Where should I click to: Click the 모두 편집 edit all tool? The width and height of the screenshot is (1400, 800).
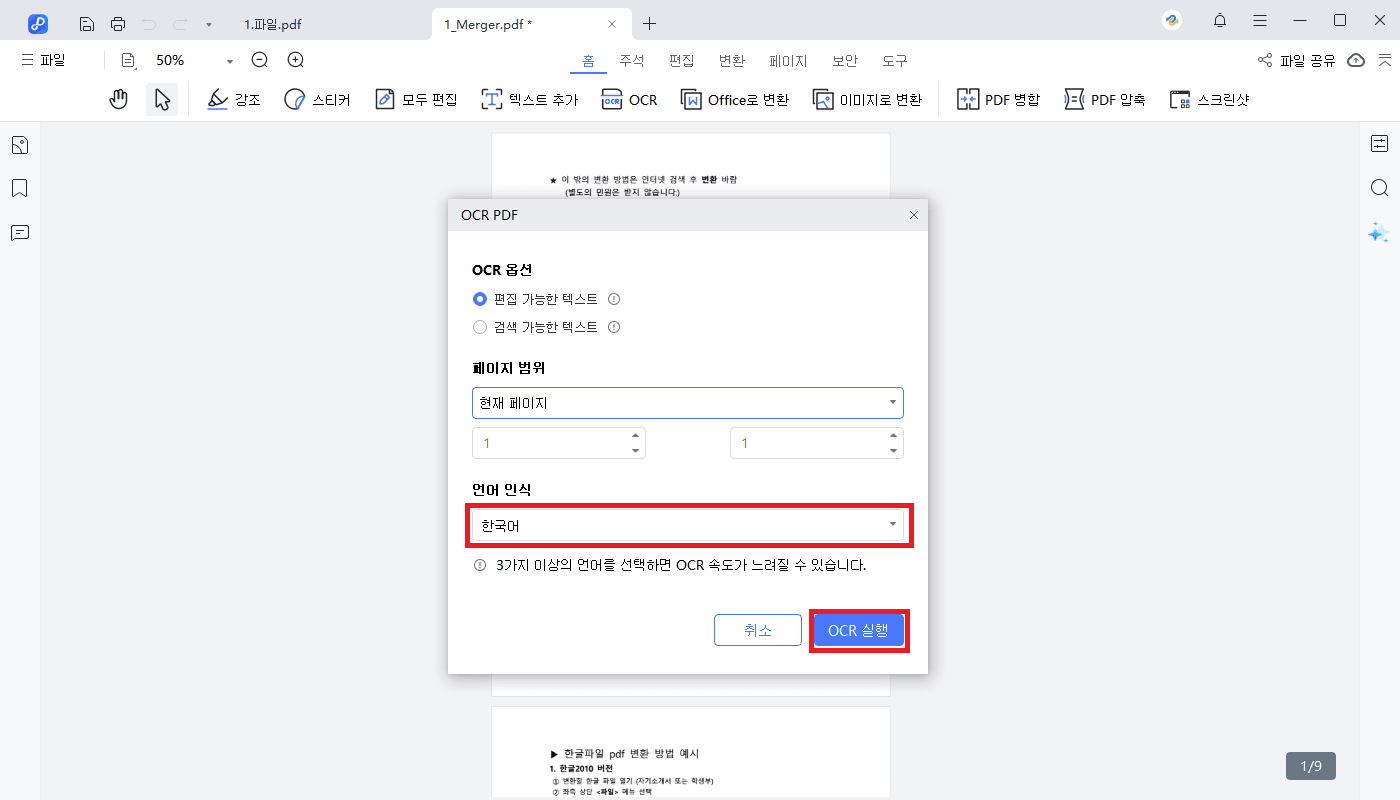point(416,100)
